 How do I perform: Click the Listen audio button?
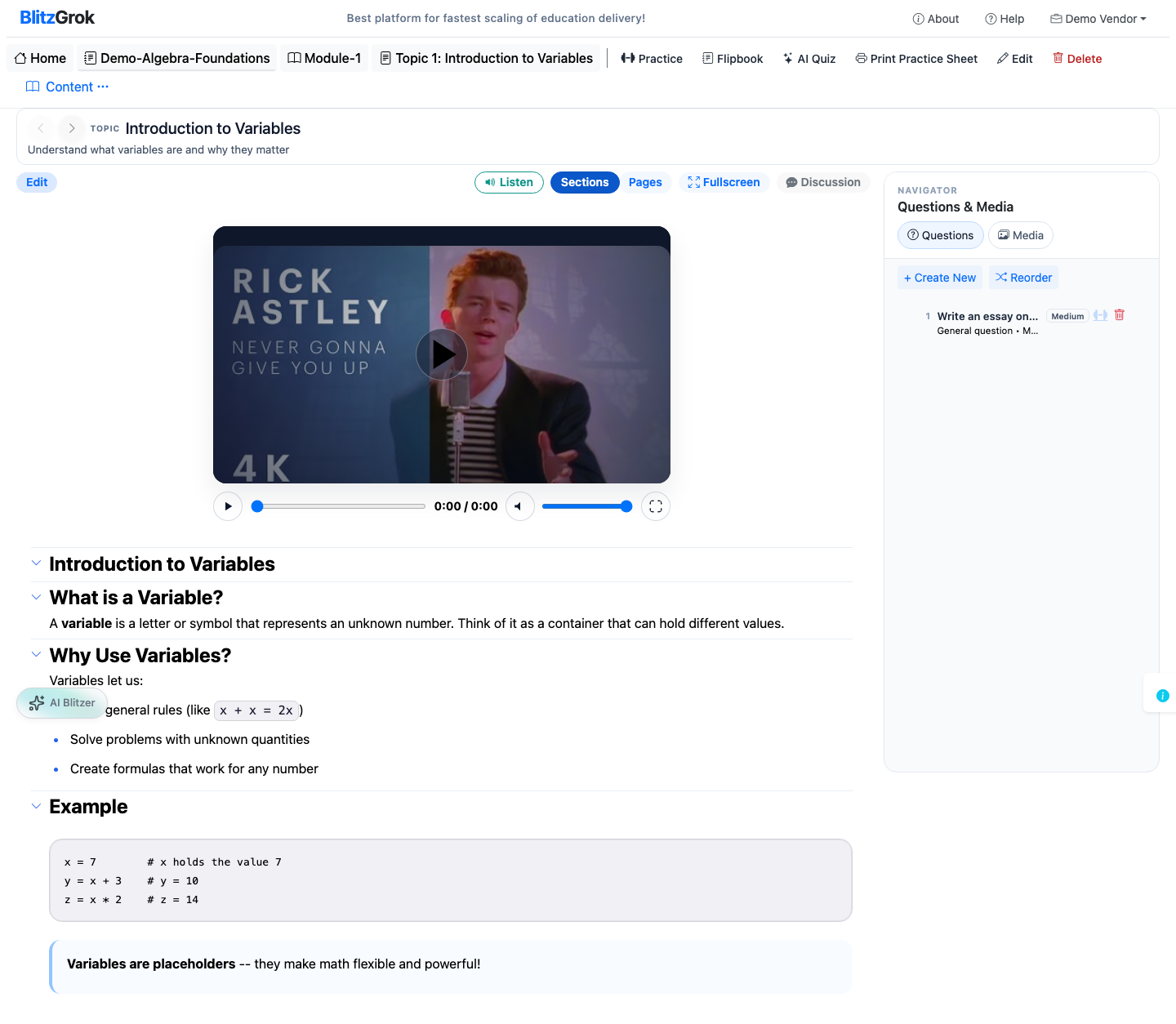[x=509, y=182]
